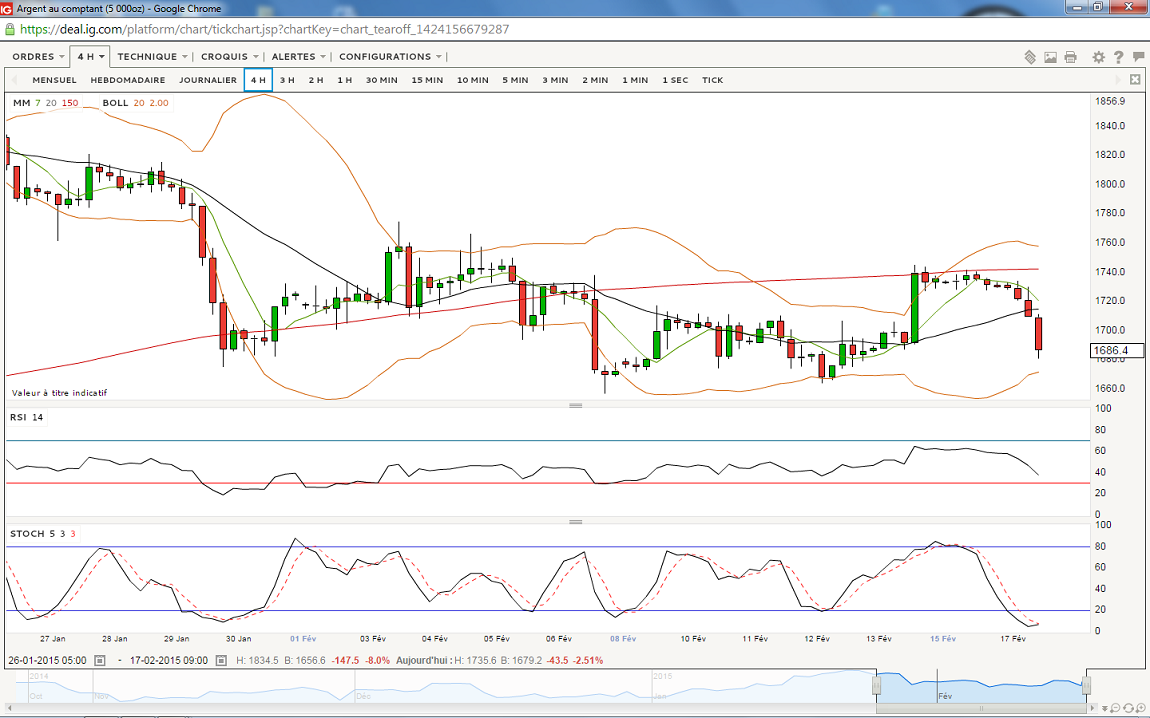Zoom in with magnifier plus icon
Viewport: 1150px width, 718px height.
1140,708
